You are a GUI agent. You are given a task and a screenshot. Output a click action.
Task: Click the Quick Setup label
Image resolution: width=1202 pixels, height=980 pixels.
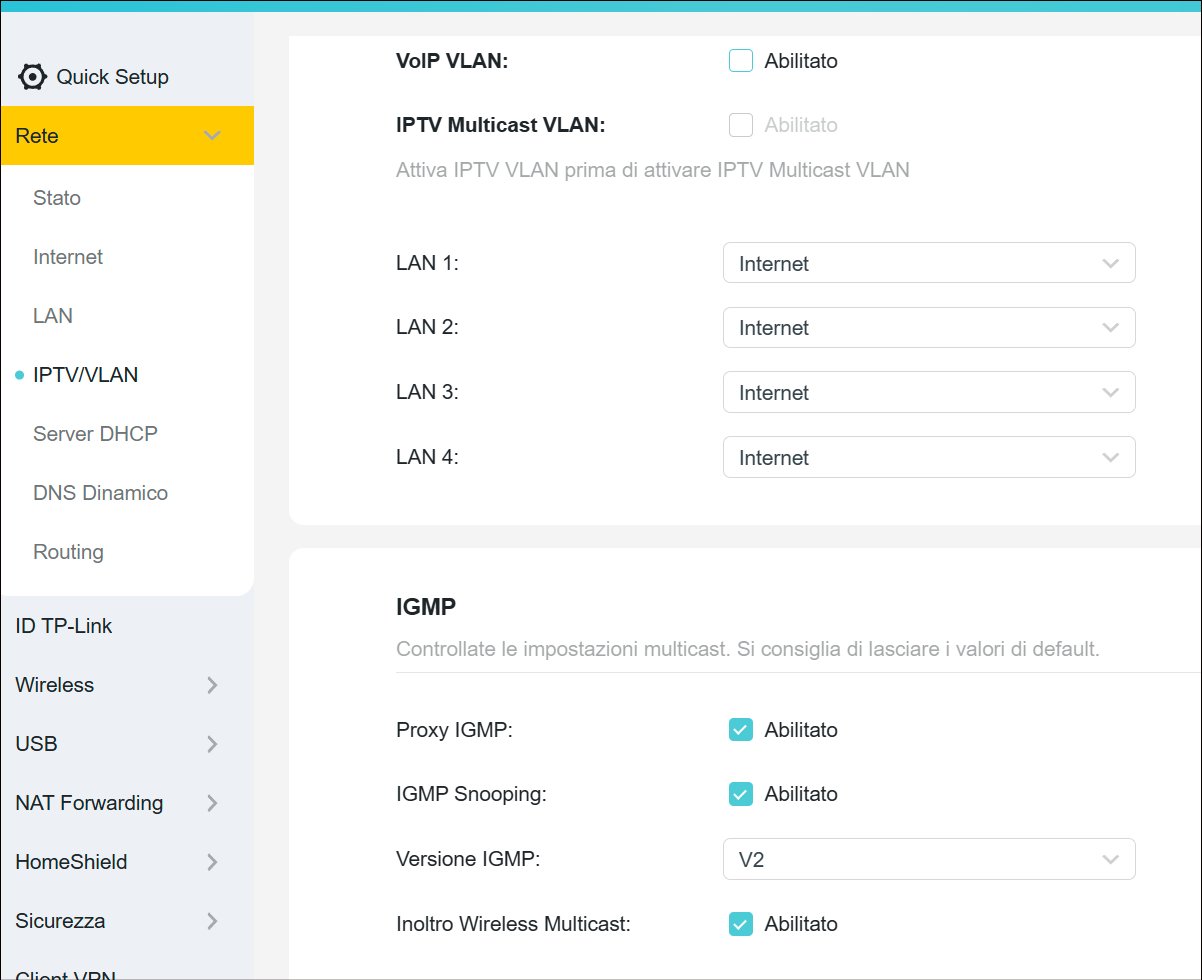tap(112, 77)
